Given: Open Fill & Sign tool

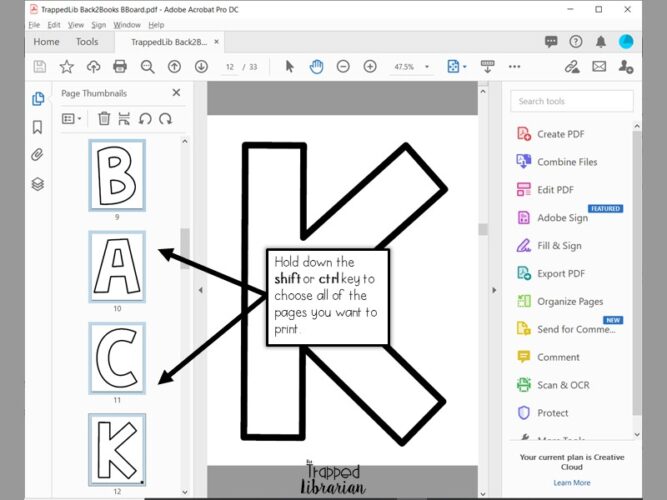Looking at the screenshot, I should (549, 246).
